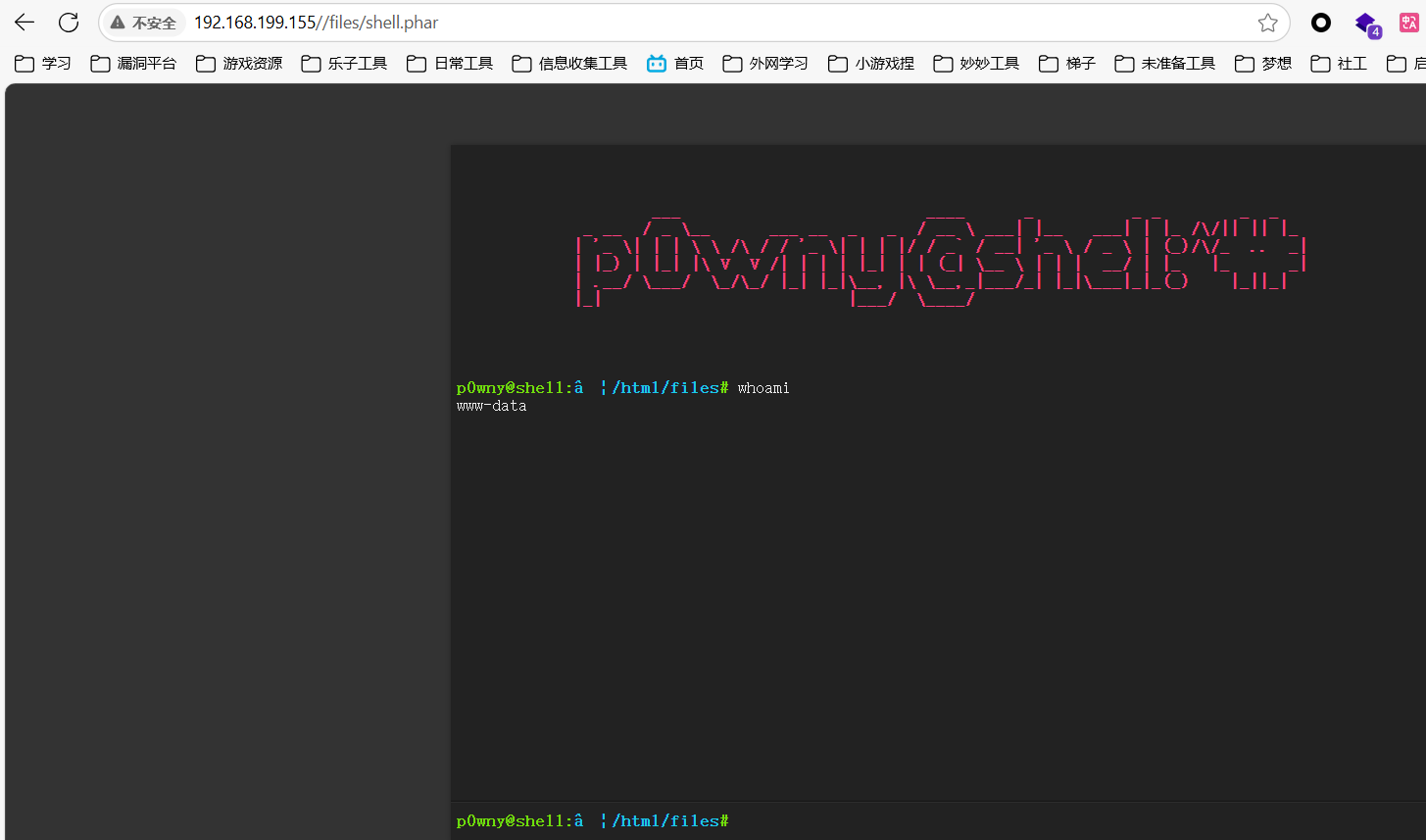Open the 未准备工具 bookmark folder
Image resolution: width=1426 pixels, height=840 pixels.
[x=1165, y=64]
